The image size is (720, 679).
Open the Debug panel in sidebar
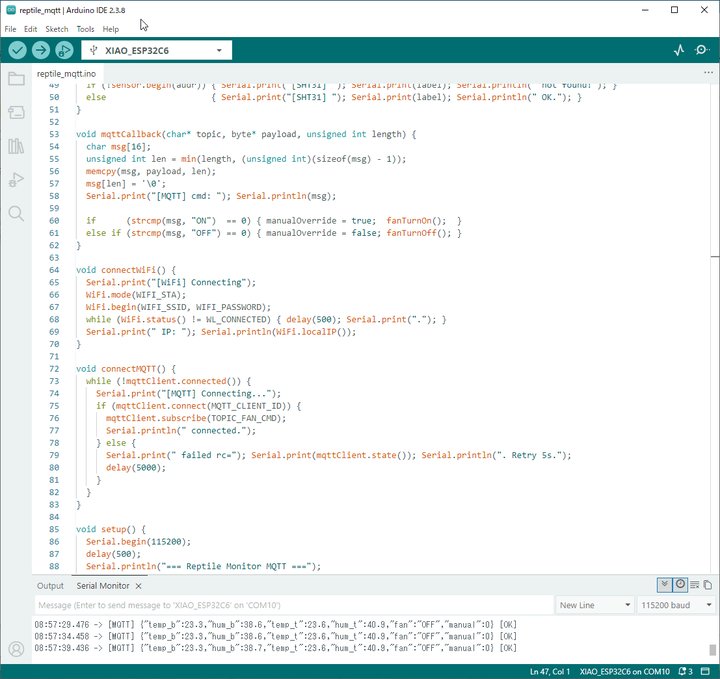pos(16,180)
